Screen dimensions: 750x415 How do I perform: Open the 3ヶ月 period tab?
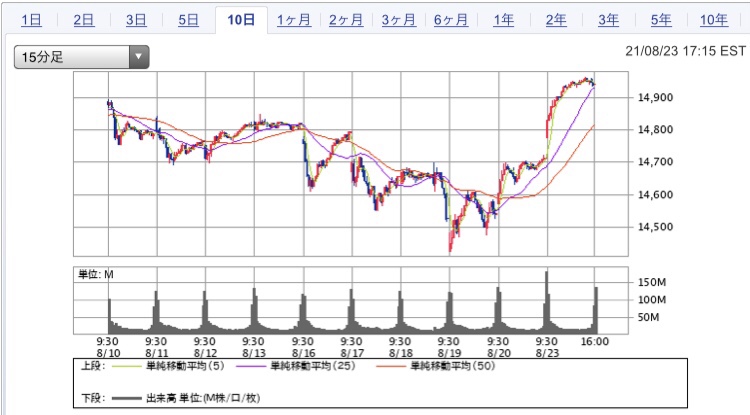[398, 20]
